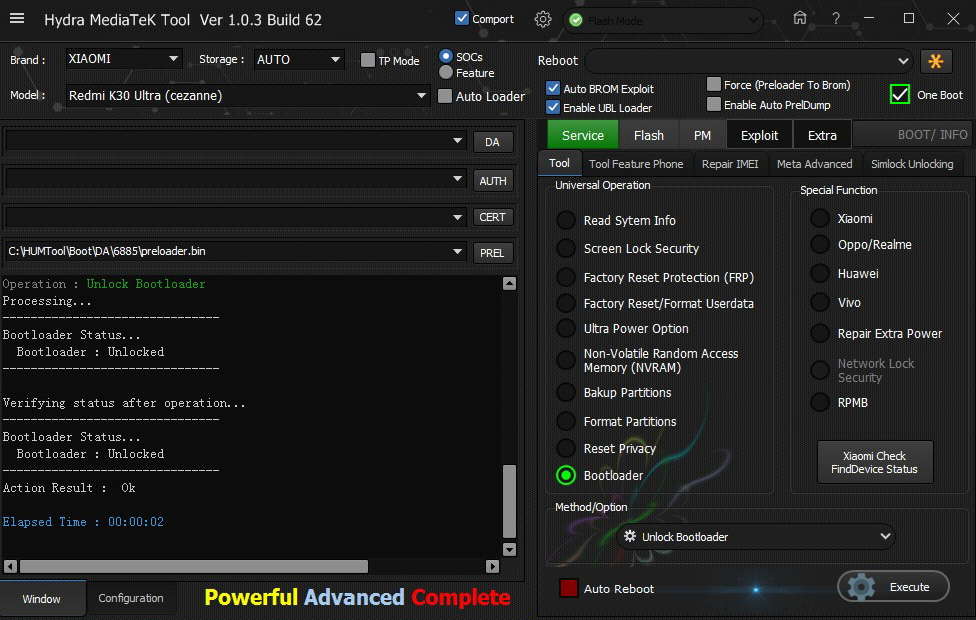Click Xiaomi Check FindDevice Status button

point(874,462)
